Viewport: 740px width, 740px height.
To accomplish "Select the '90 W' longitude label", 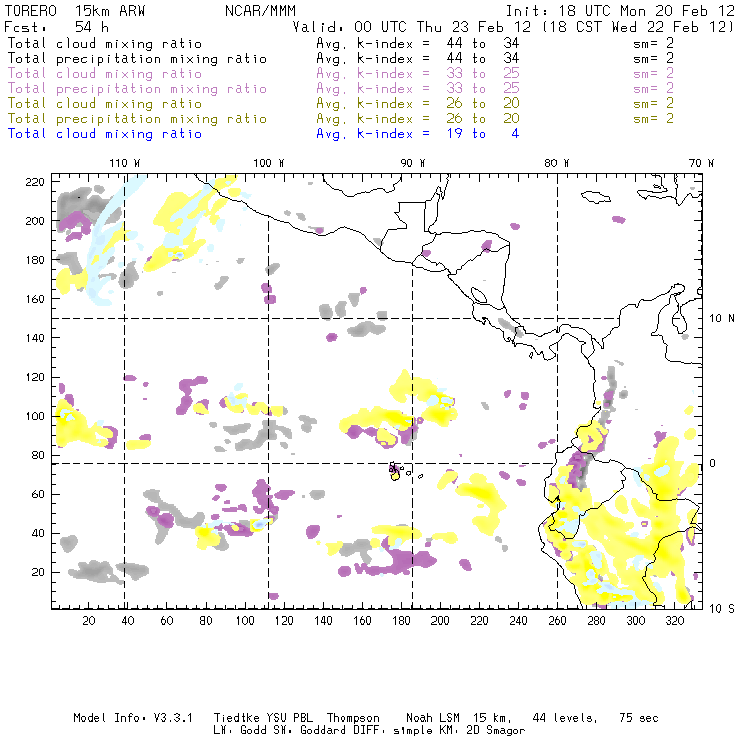I will 413,163.
